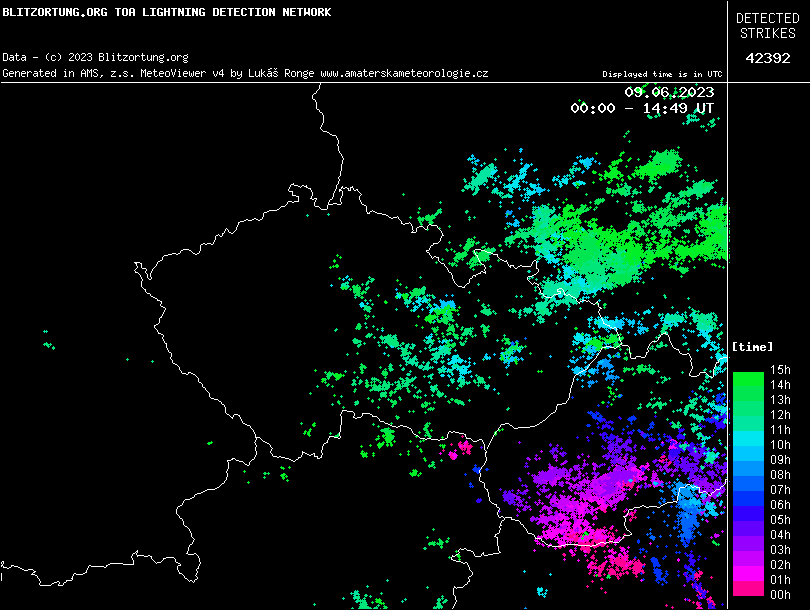The image size is (810, 610).
Task: Click the 04h legend label
Action: 780,535
